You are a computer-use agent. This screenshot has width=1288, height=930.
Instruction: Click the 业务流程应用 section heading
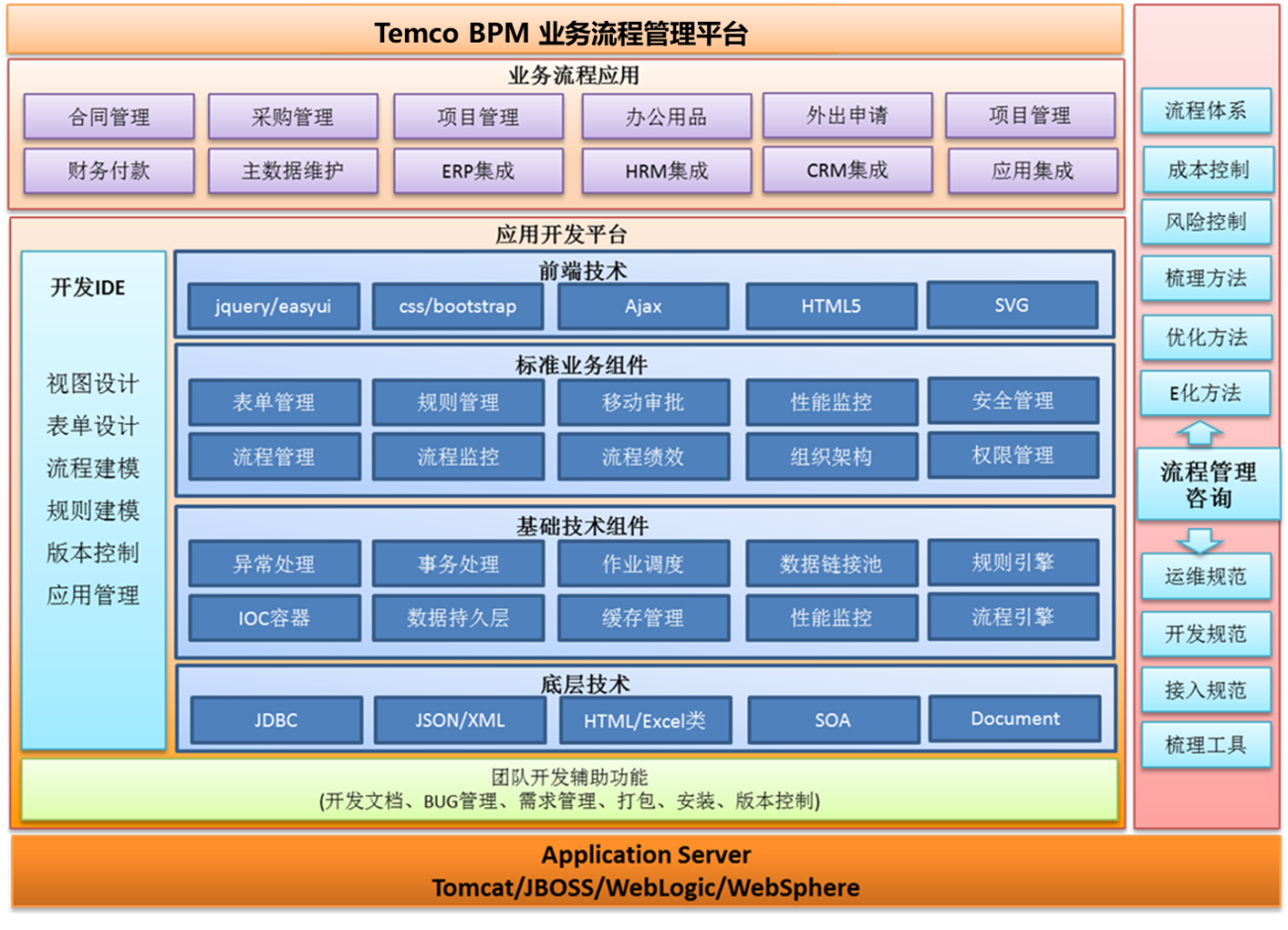click(573, 75)
